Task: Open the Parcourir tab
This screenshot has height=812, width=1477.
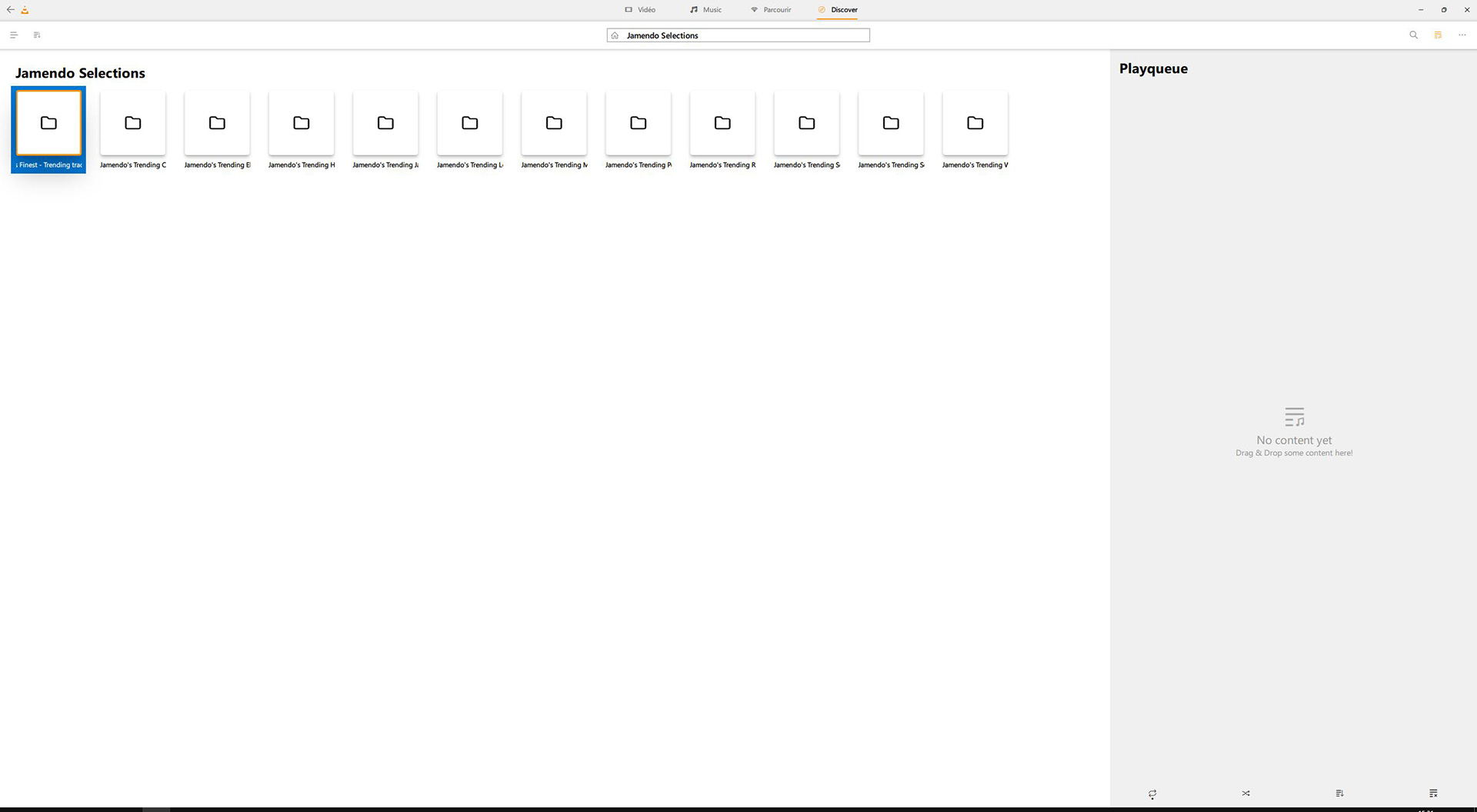Action: [771, 10]
